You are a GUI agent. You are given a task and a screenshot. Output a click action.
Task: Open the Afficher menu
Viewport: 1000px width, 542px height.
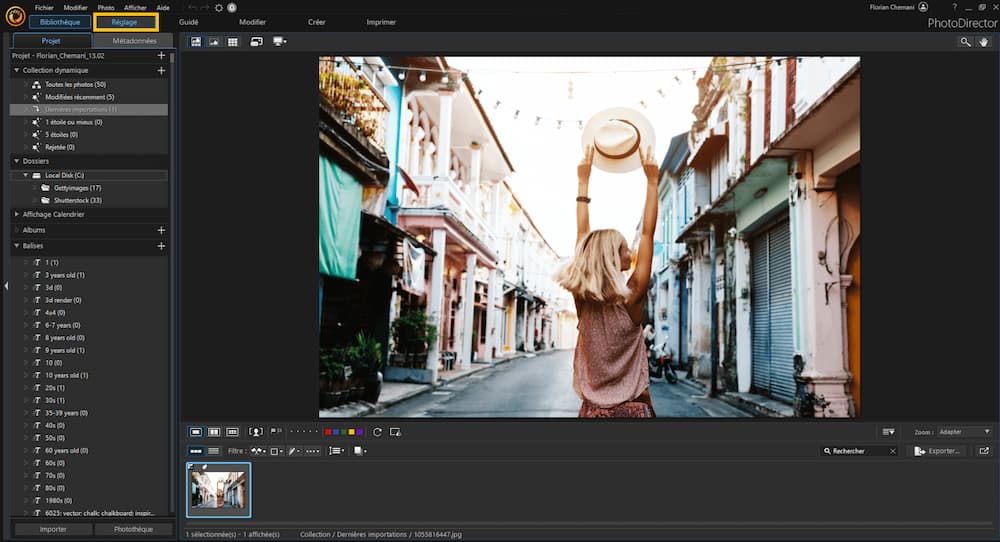(x=135, y=8)
